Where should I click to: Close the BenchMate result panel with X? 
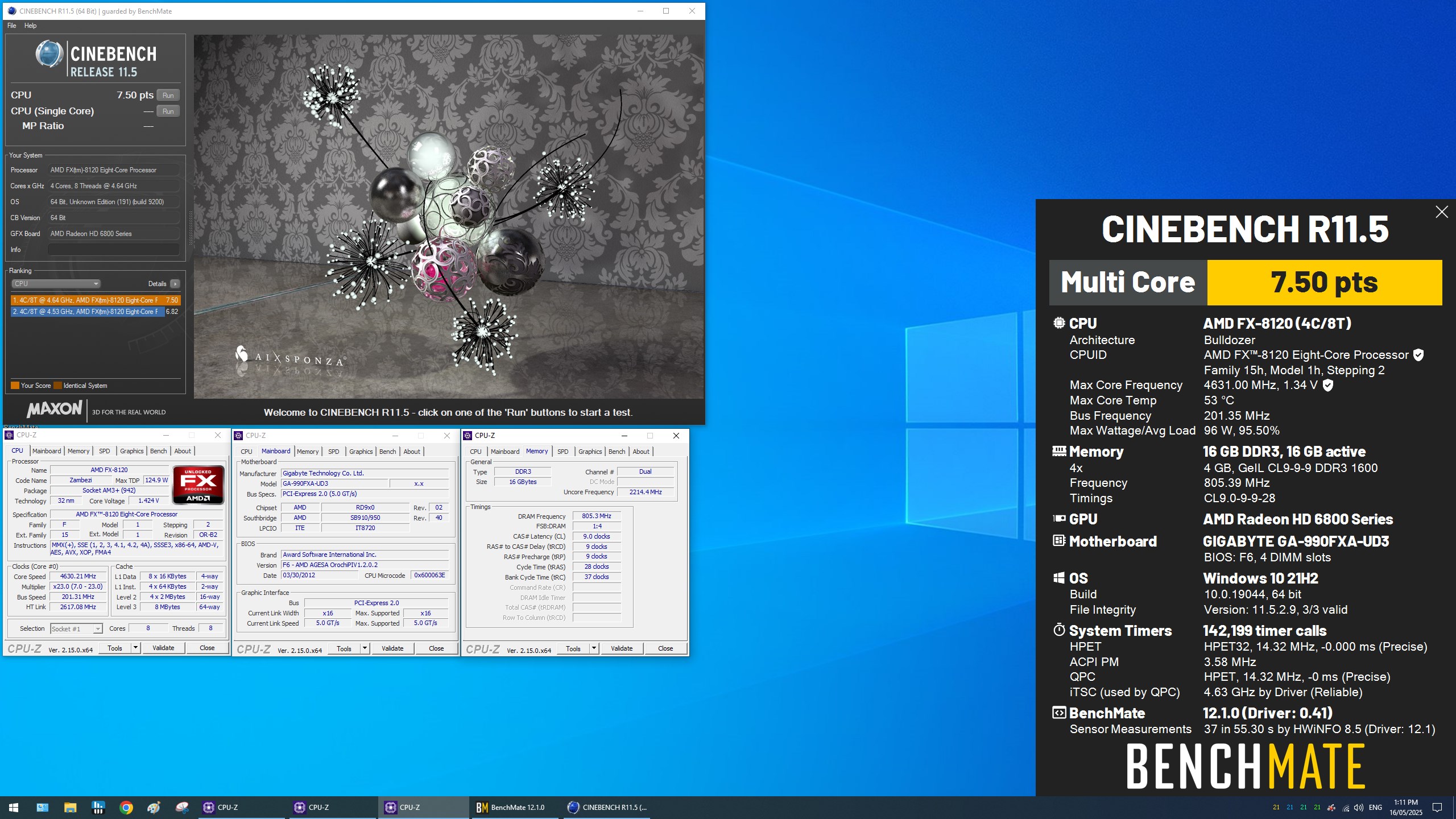point(1441,212)
